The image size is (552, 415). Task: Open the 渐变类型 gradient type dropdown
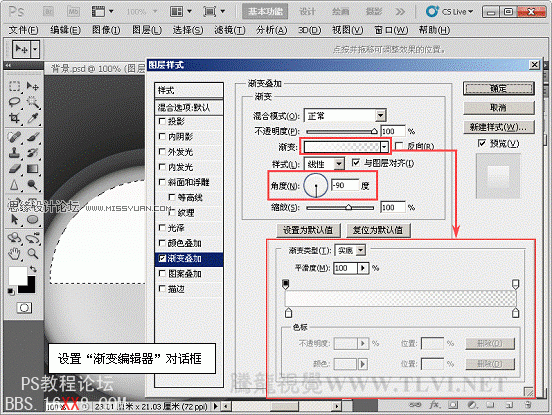(361, 250)
